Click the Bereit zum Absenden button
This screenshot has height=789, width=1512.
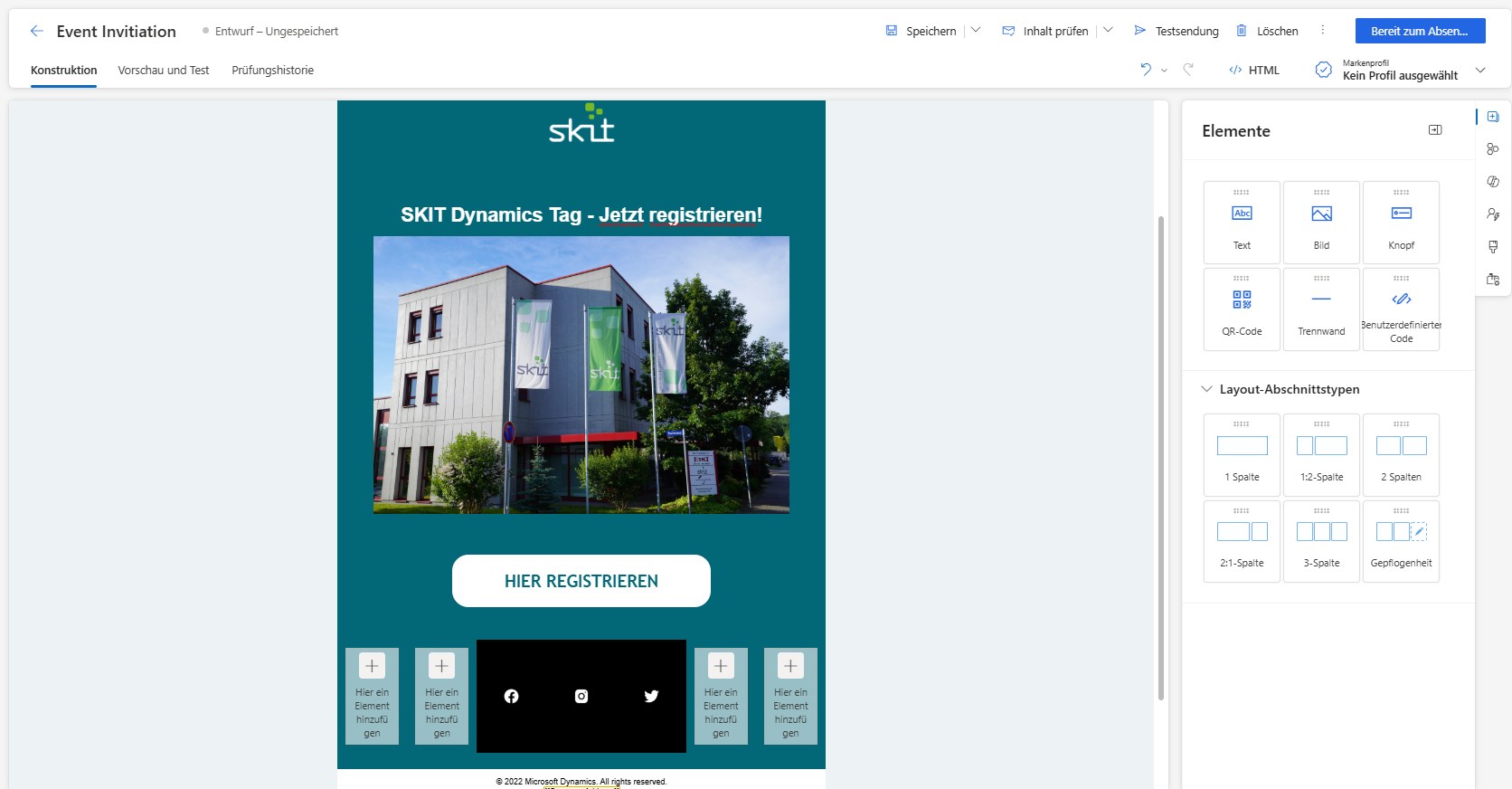point(1420,31)
